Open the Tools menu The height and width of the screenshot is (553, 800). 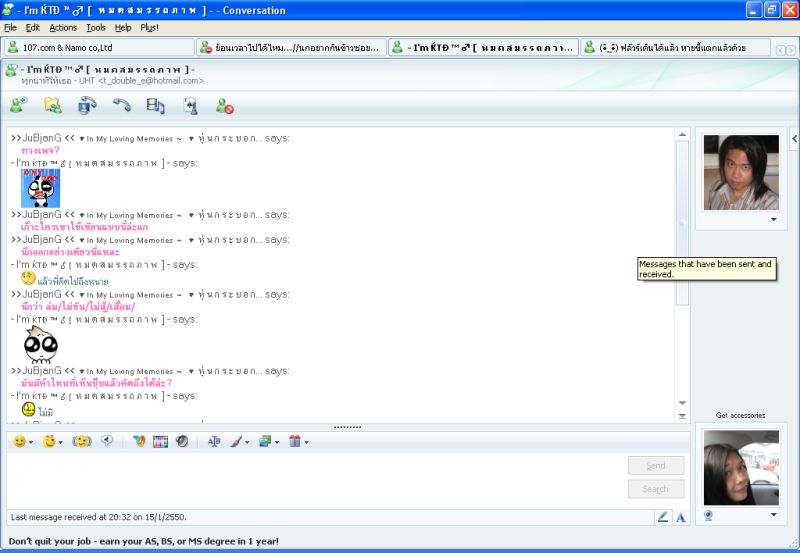click(x=96, y=28)
